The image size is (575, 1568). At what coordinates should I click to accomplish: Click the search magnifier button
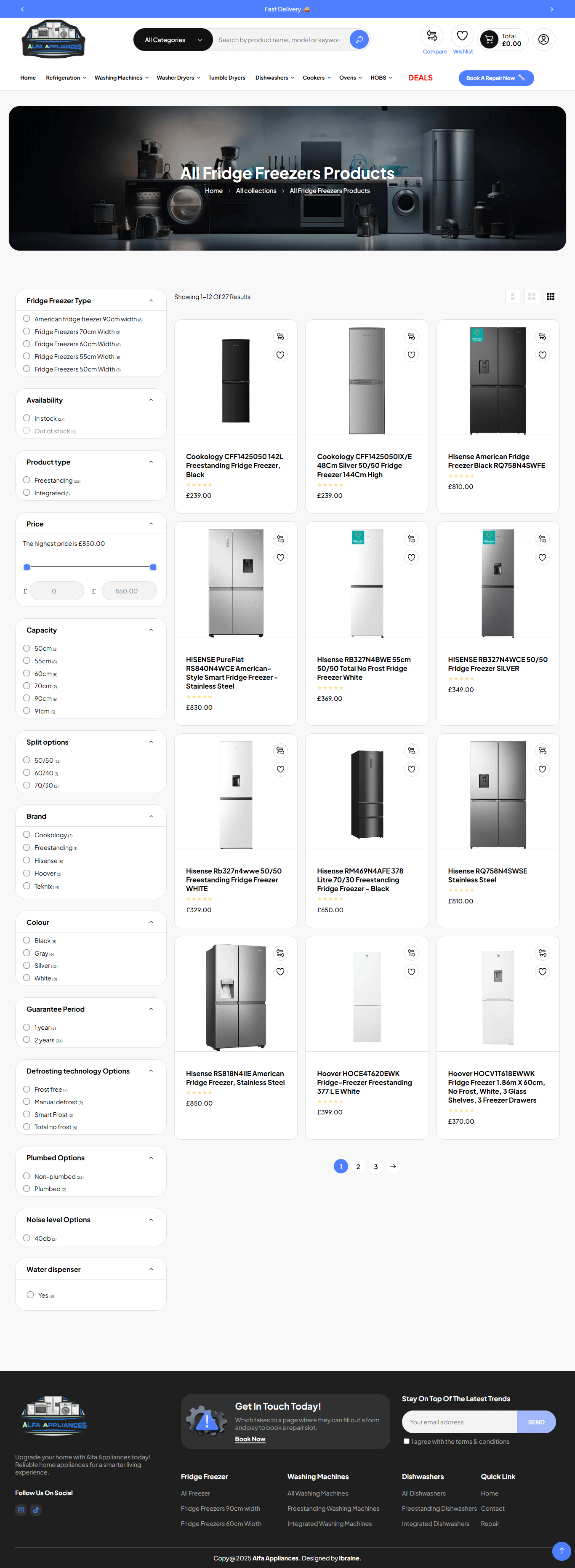pos(359,40)
